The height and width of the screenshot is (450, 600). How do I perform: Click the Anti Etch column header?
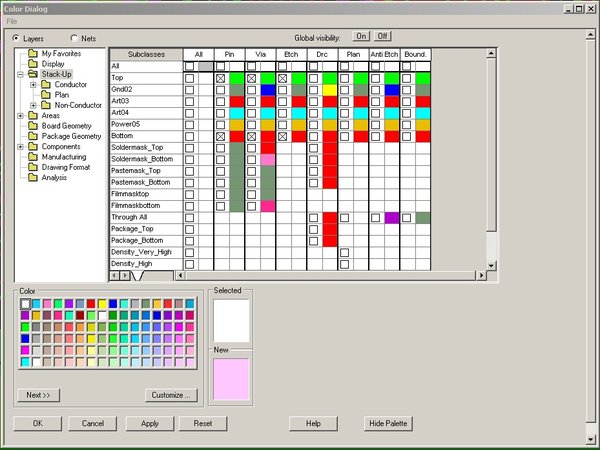pyautogui.click(x=384, y=54)
